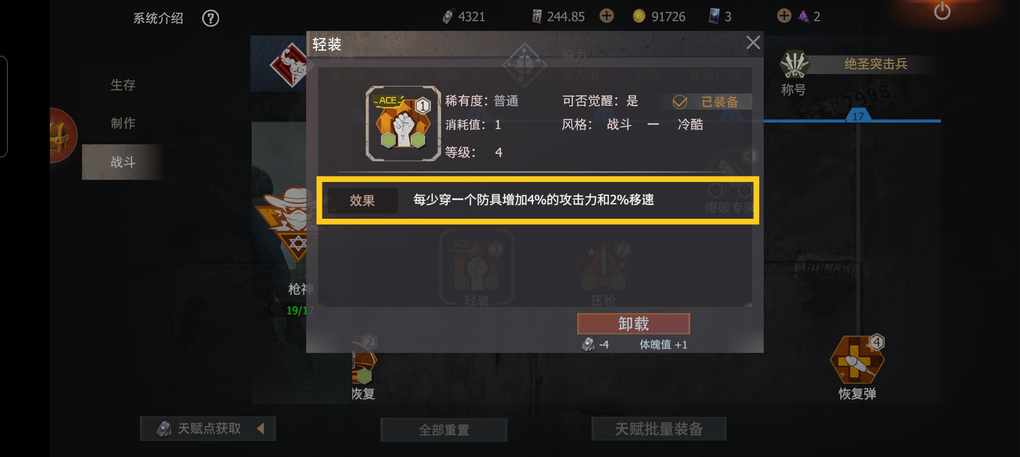Tap the blue card icon beside 3
The height and width of the screenshot is (457, 1020).
click(x=715, y=16)
